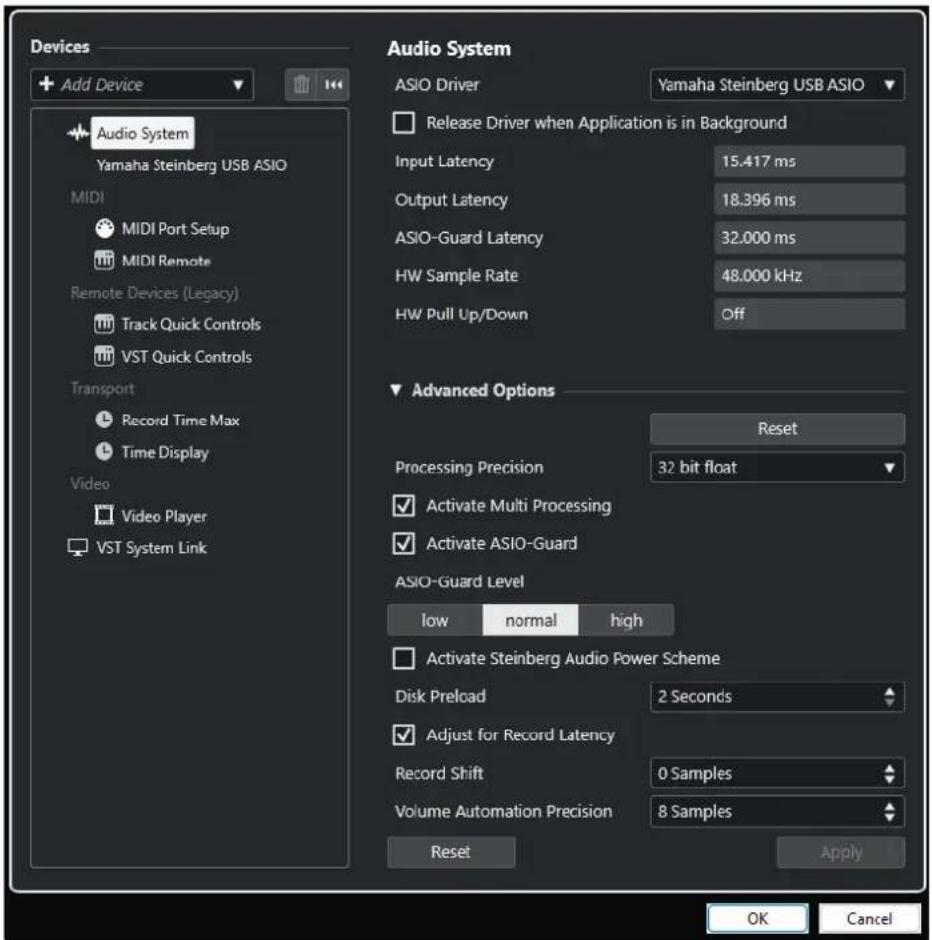Click the Transport category label
The image size is (932, 940).
(x=102, y=388)
